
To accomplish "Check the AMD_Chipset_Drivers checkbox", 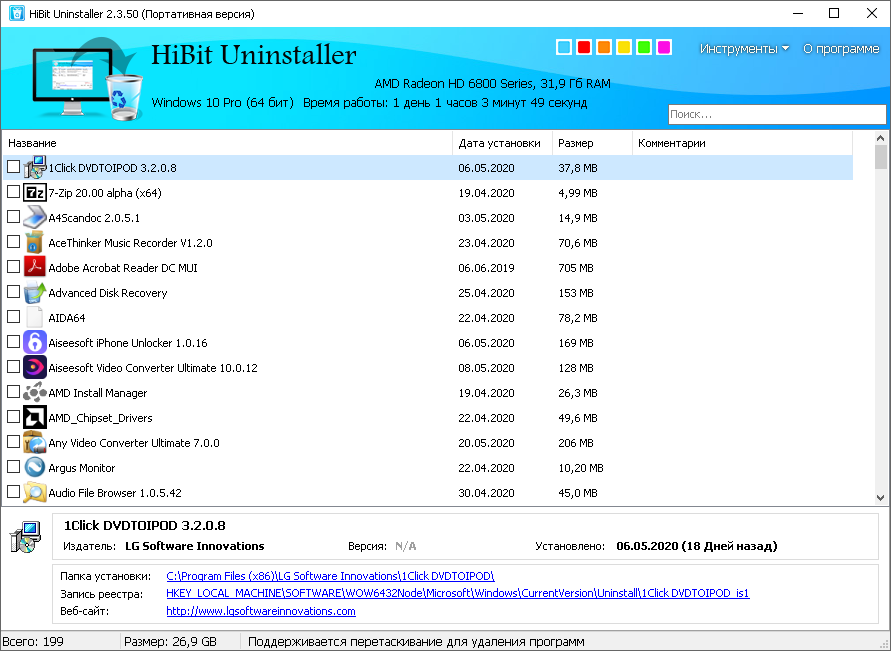I will [13, 417].
